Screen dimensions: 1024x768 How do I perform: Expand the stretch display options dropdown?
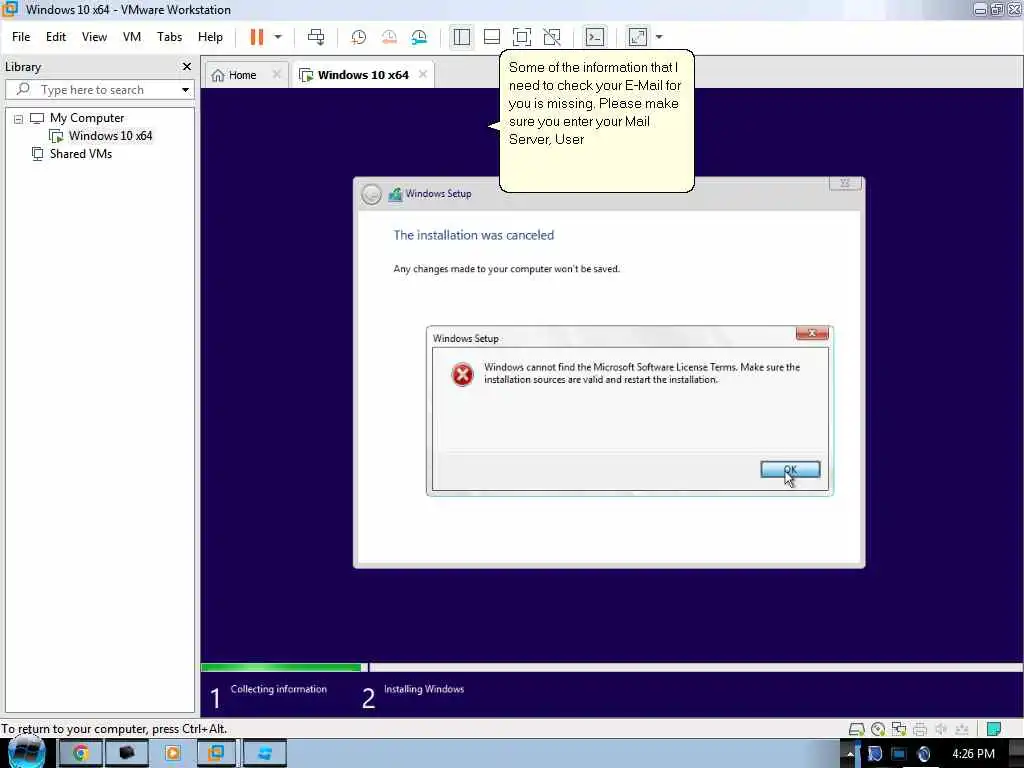click(659, 37)
